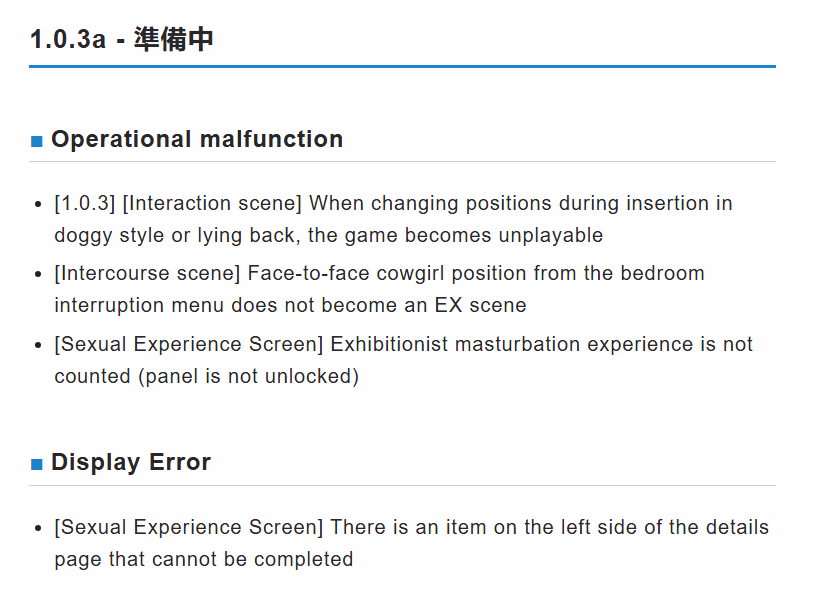Click the bullet dot in the Display Error list
The height and width of the screenshot is (603, 835).
(38, 529)
